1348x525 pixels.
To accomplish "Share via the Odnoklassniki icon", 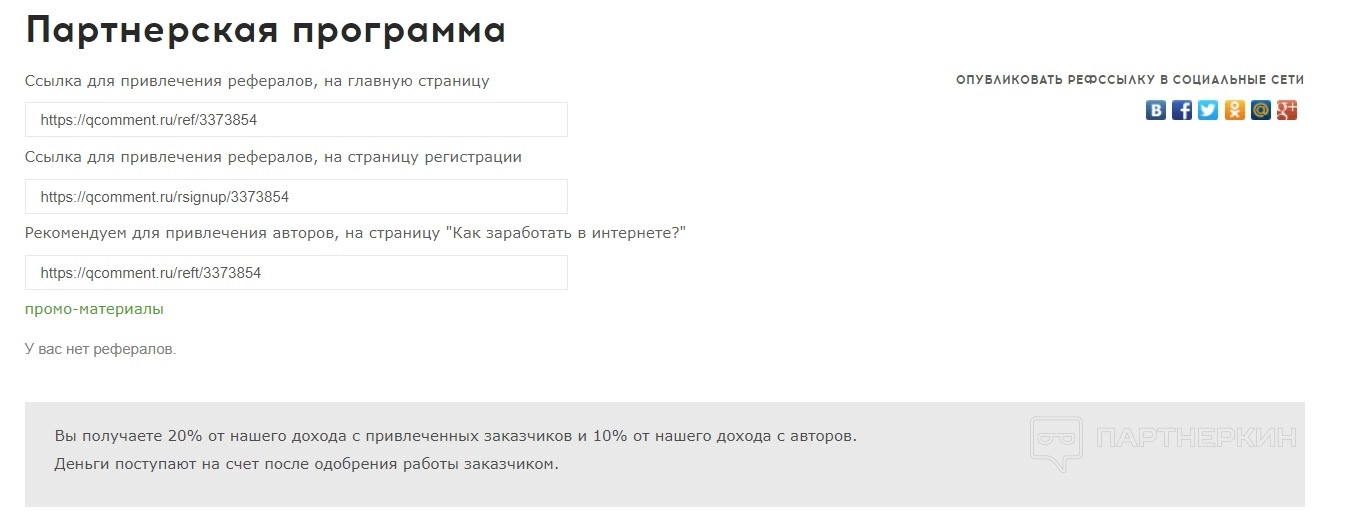I will coord(1235,110).
